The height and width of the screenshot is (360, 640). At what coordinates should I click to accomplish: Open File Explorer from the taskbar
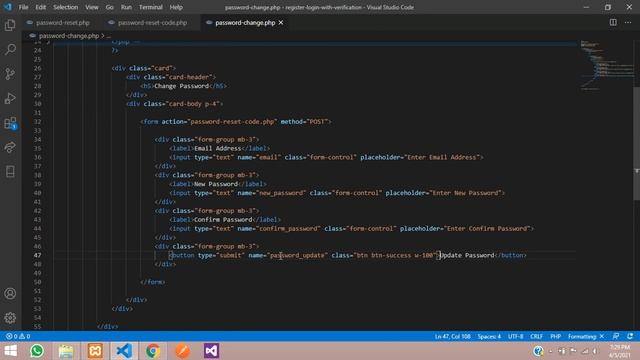(66, 351)
